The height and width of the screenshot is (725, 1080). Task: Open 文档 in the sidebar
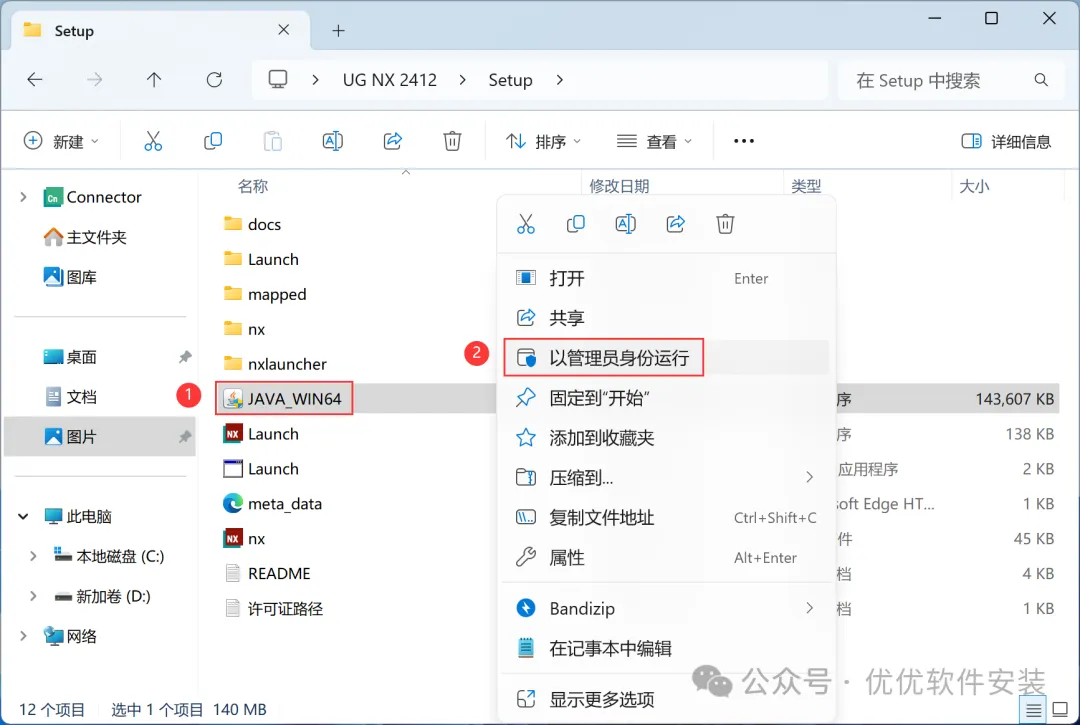[70, 397]
